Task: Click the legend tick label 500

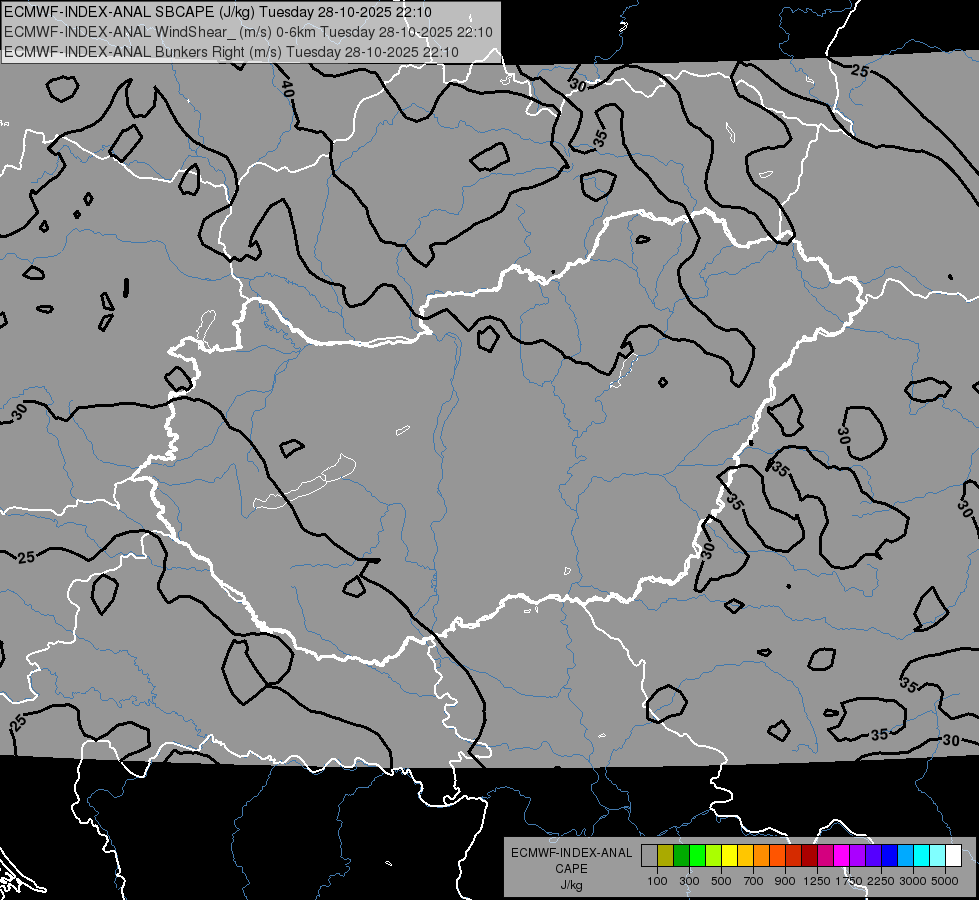Action: [721, 881]
